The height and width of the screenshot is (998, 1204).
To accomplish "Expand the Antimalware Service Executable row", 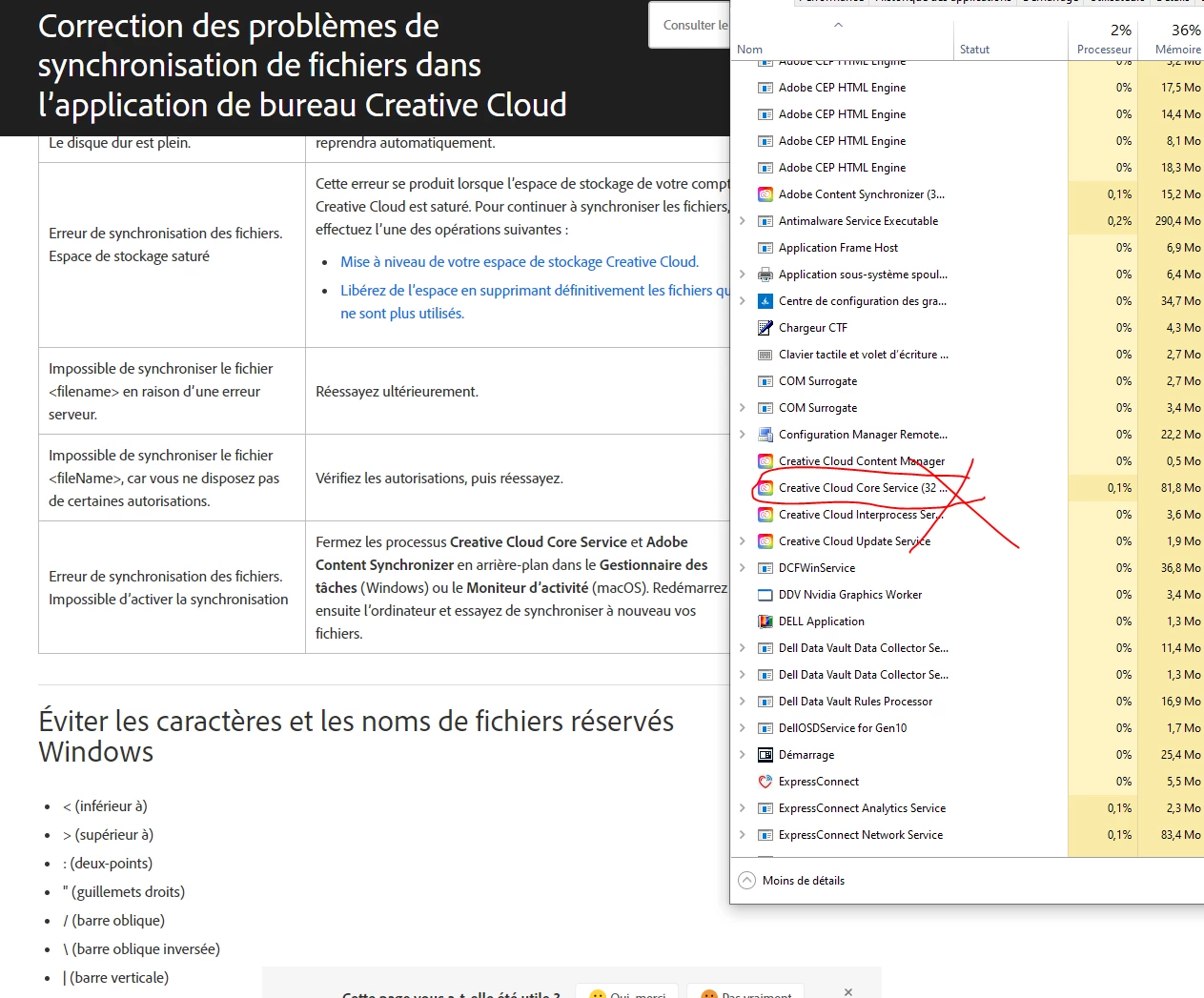I will pos(742,221).
